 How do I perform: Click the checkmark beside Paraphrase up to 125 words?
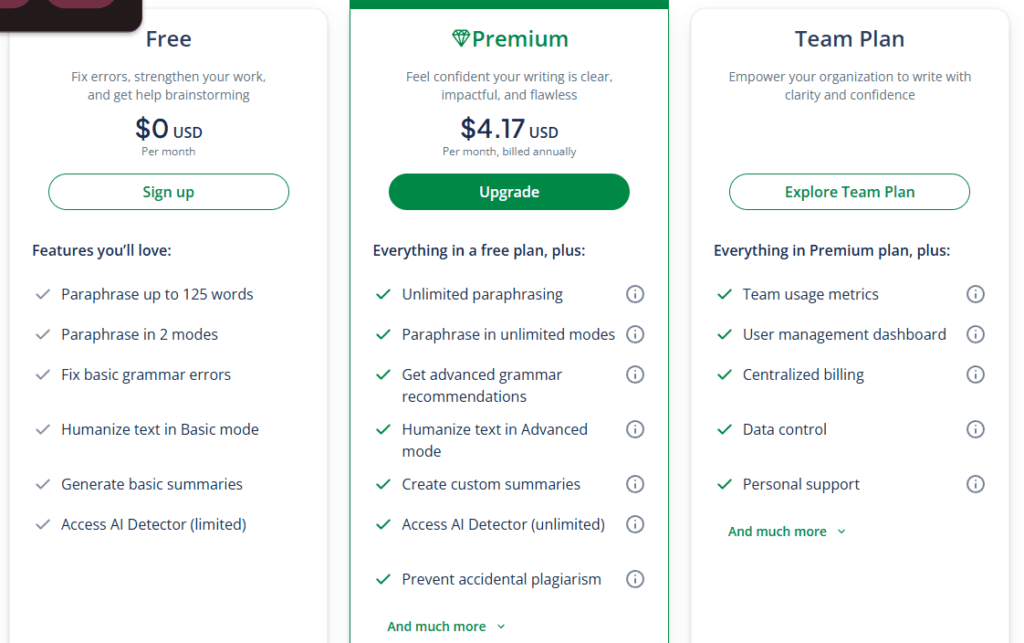42,294
